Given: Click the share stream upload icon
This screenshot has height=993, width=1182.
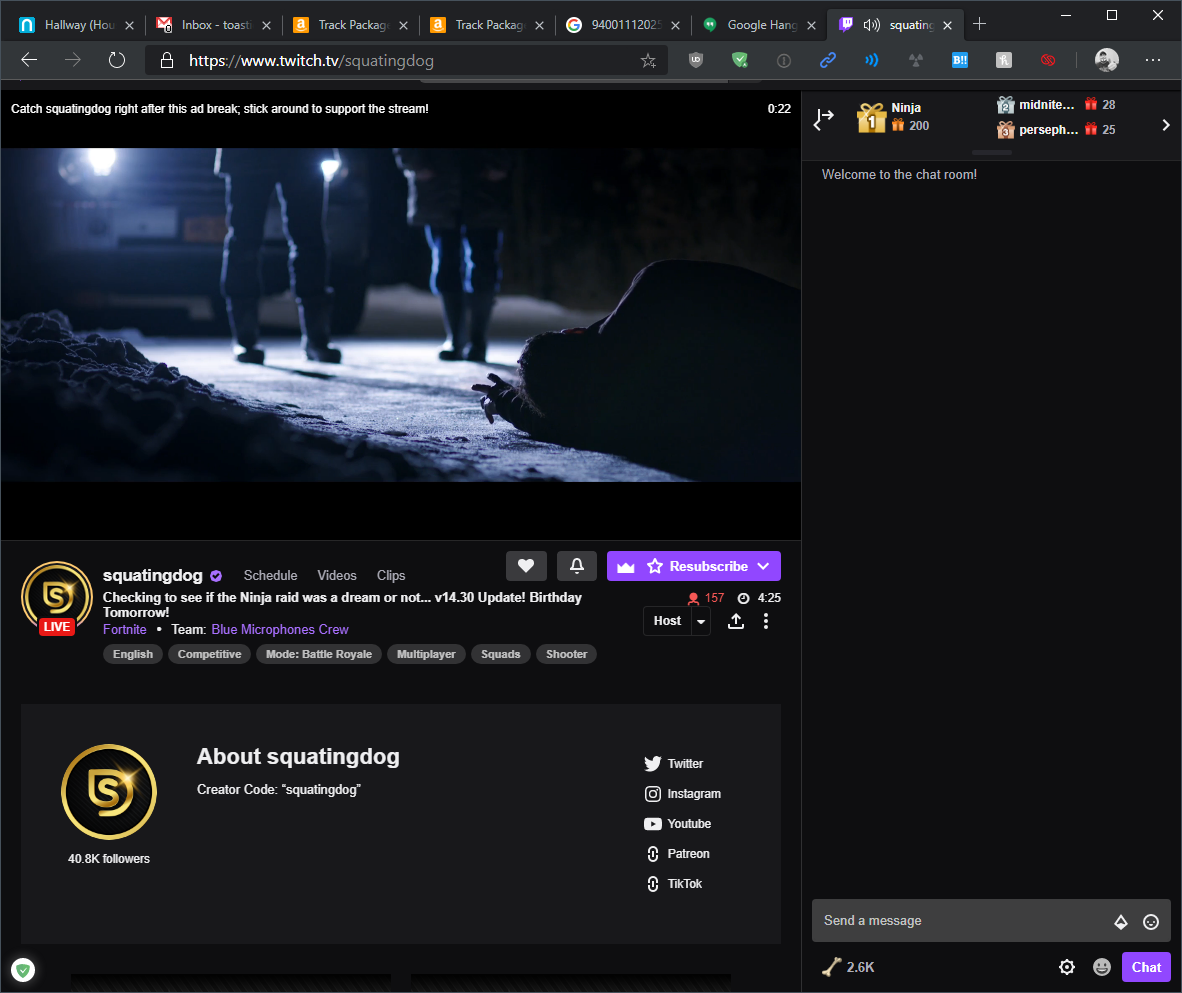Looking at the screenshot, I should coord(736,621).
